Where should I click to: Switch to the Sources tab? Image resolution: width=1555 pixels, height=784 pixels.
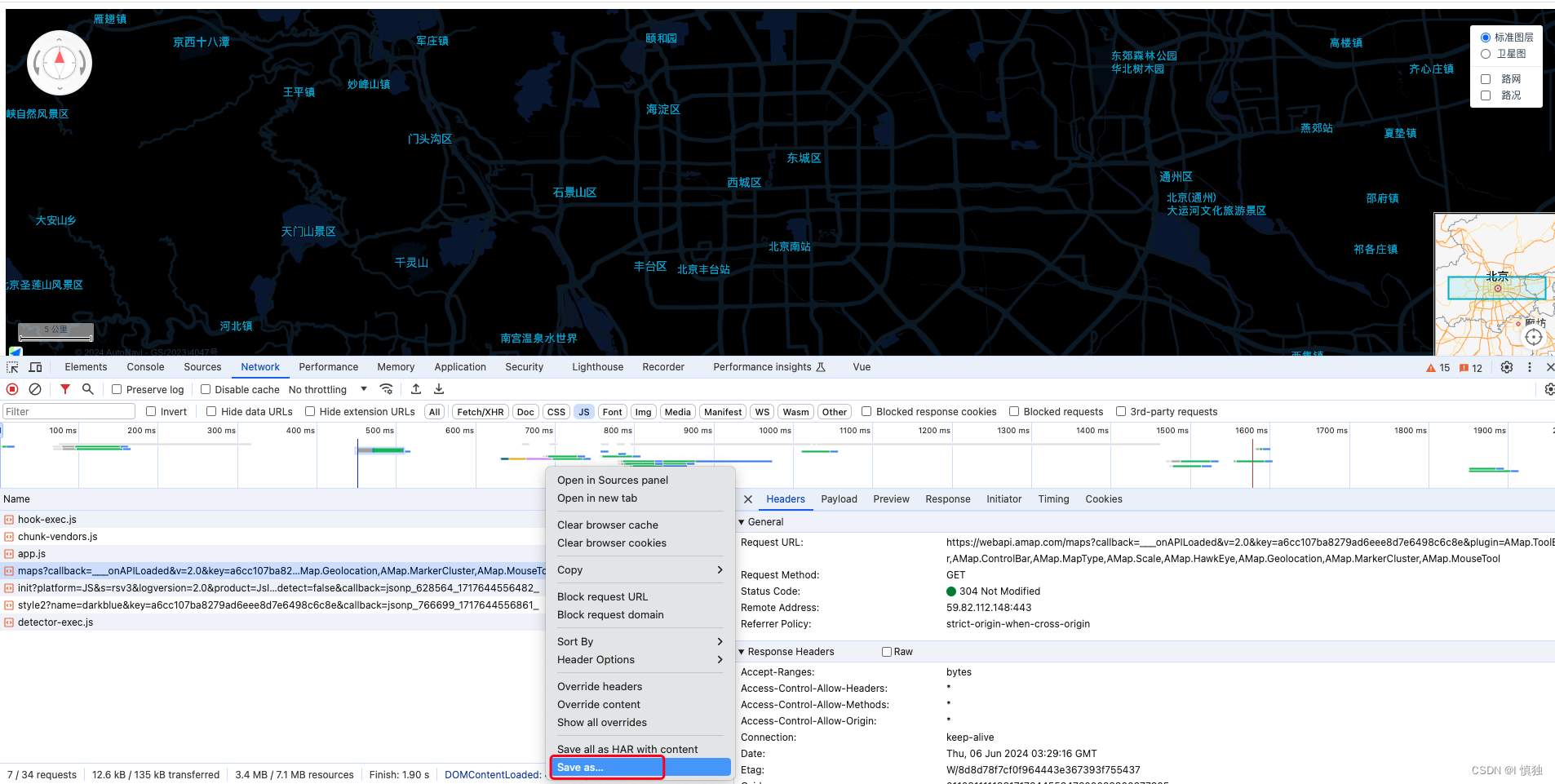202,367
